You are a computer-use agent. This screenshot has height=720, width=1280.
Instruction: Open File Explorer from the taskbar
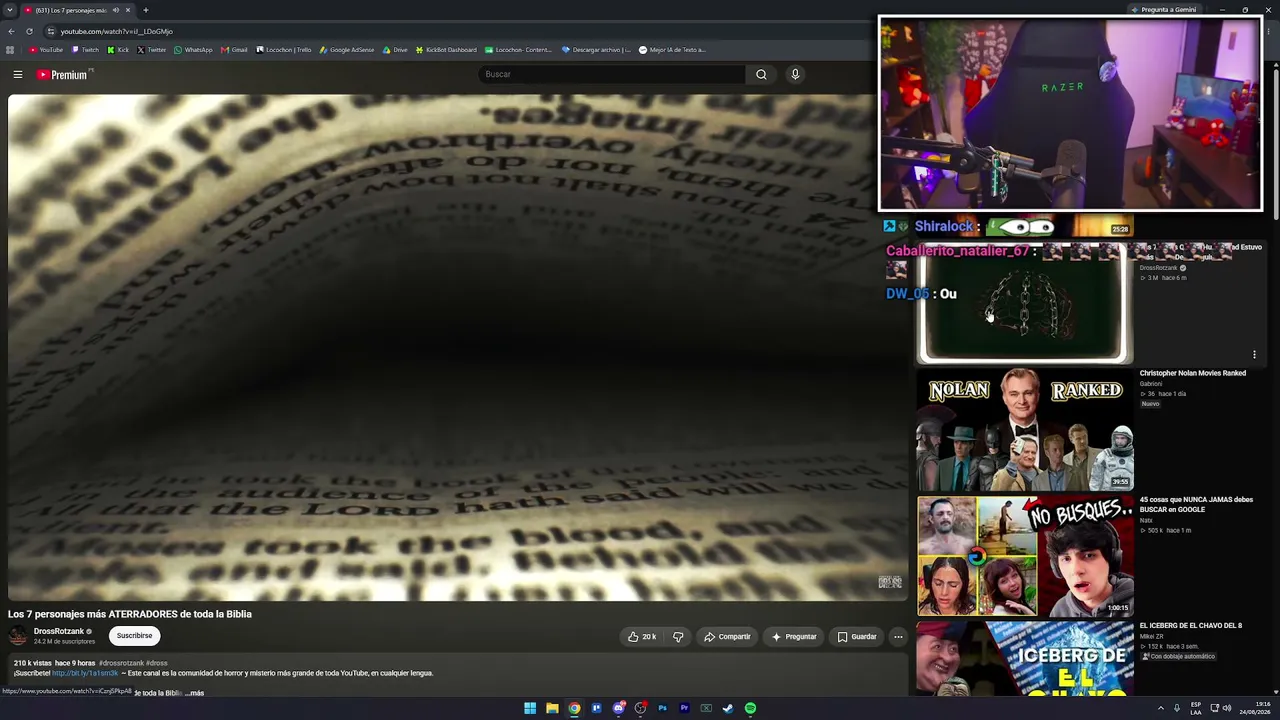tap(552, 708)
